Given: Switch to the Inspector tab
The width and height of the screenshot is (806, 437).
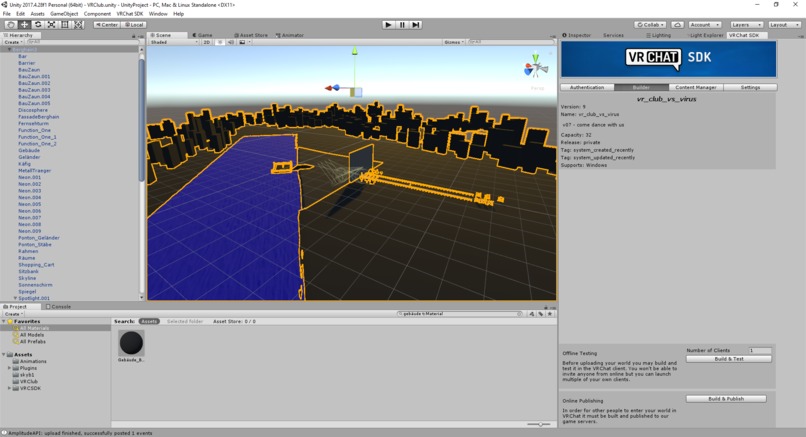Looking at the screenshot, I should click(x=577, y=35).
